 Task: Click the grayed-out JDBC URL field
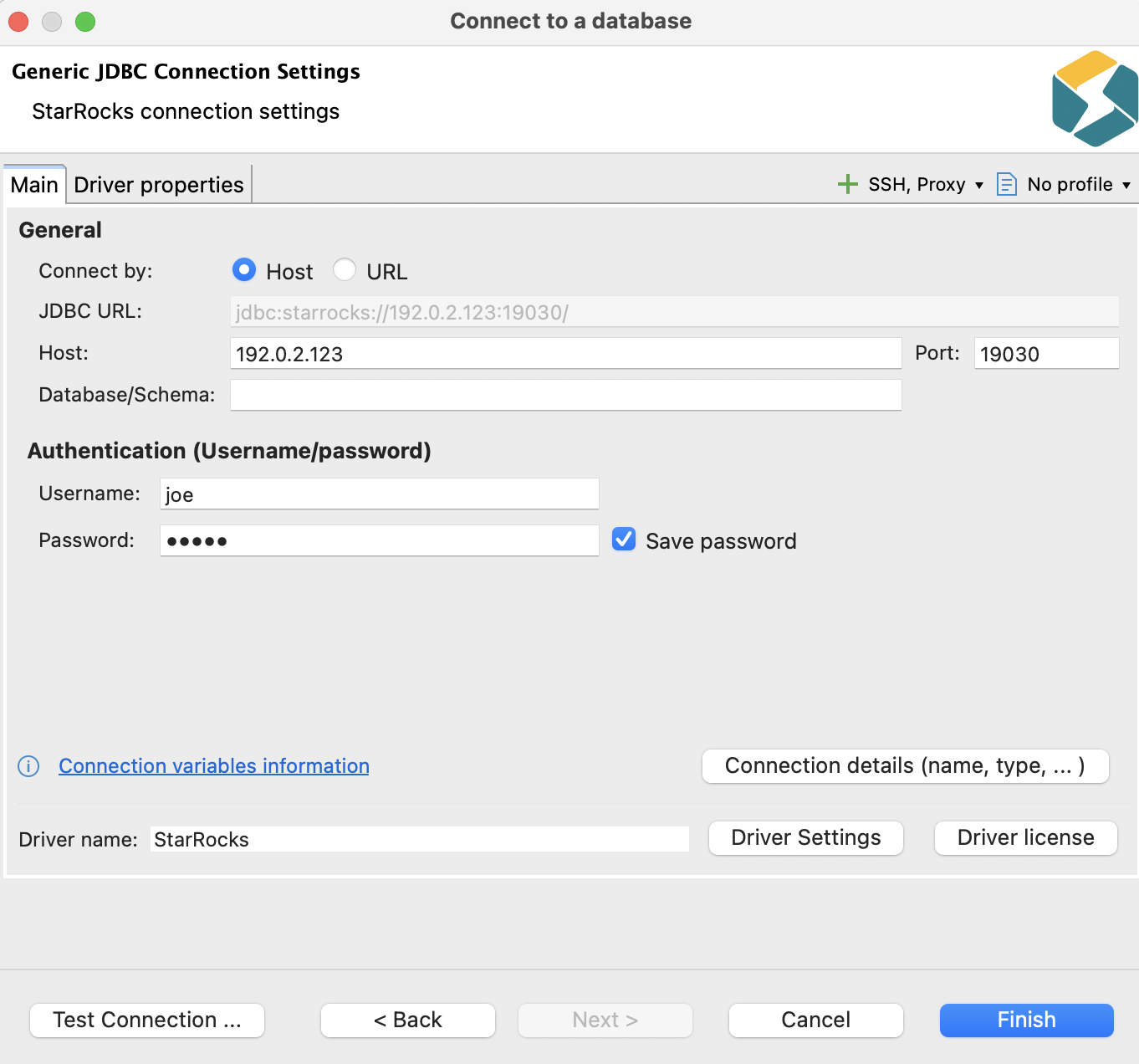point(675,311)
